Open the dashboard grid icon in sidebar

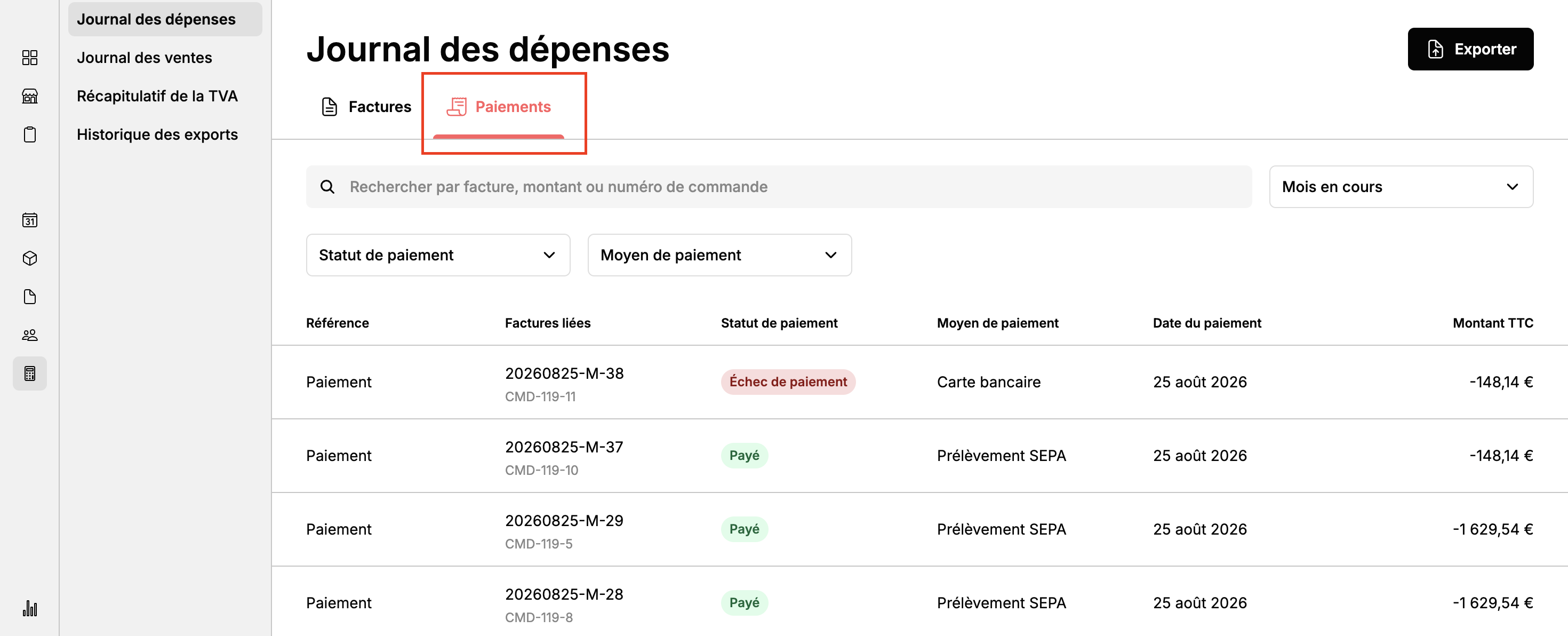tap(29, 57)
